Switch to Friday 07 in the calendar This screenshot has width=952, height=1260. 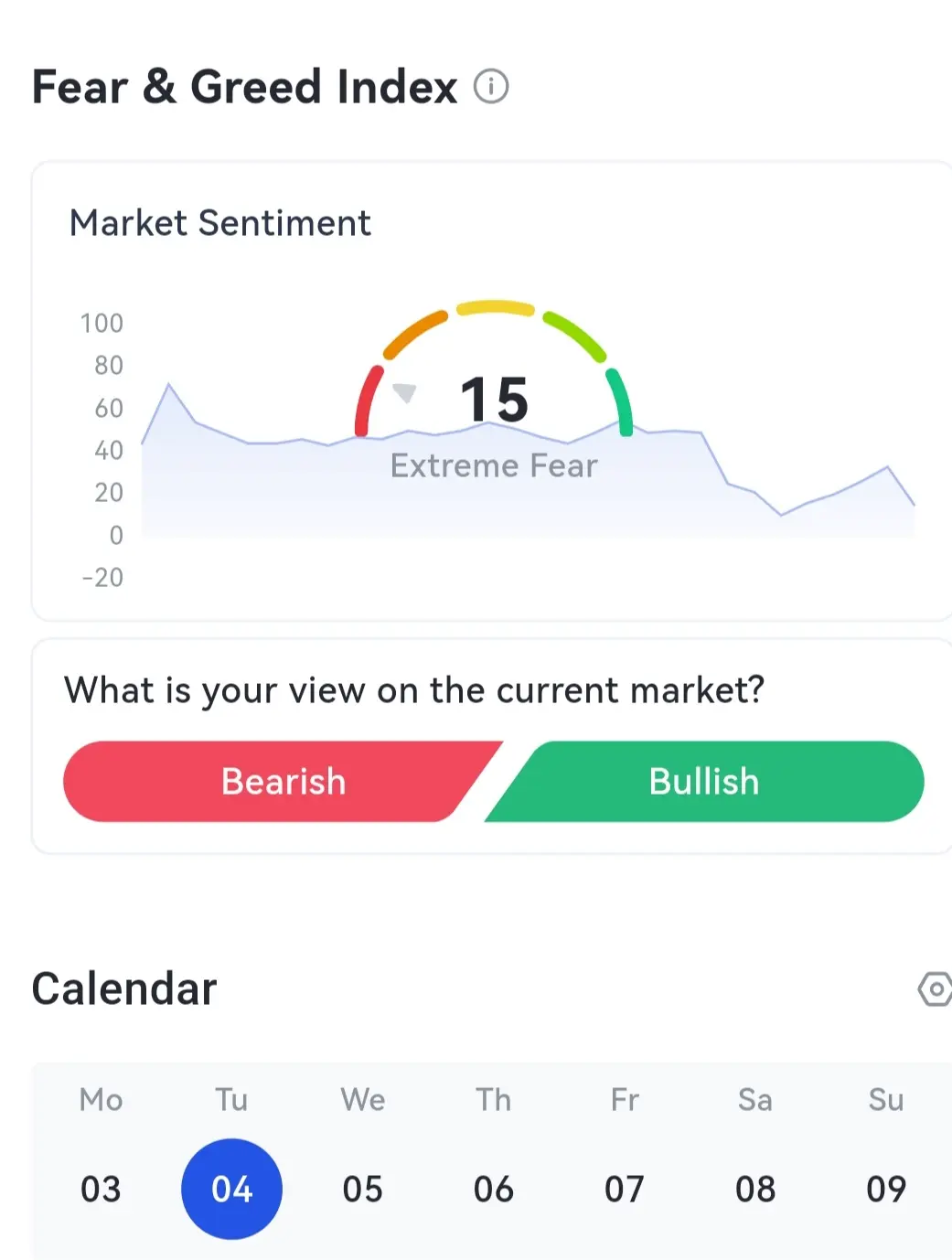pyautogui.click(x=625, y=1189)
